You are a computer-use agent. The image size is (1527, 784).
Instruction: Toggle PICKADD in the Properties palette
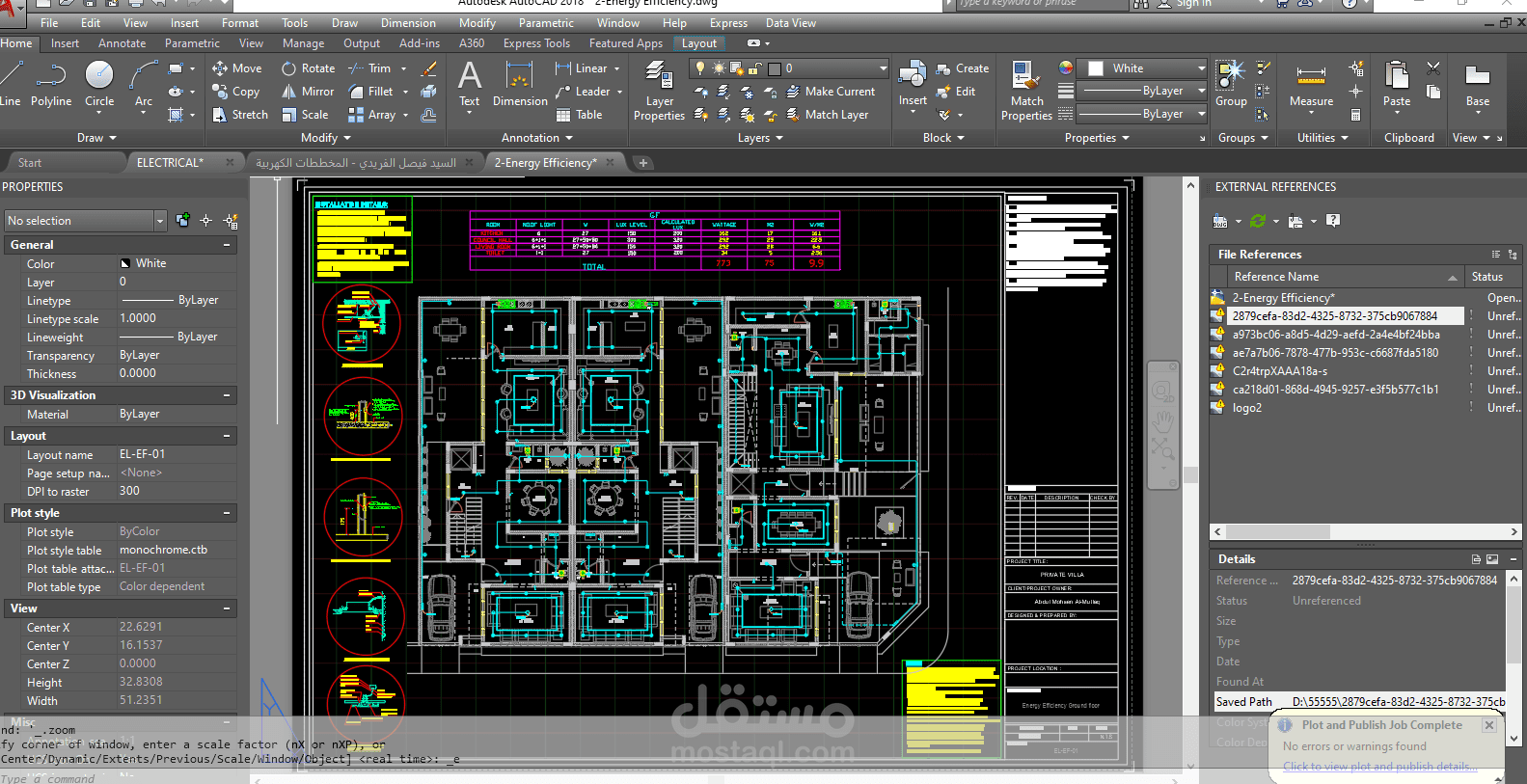[x=183, y=221]
